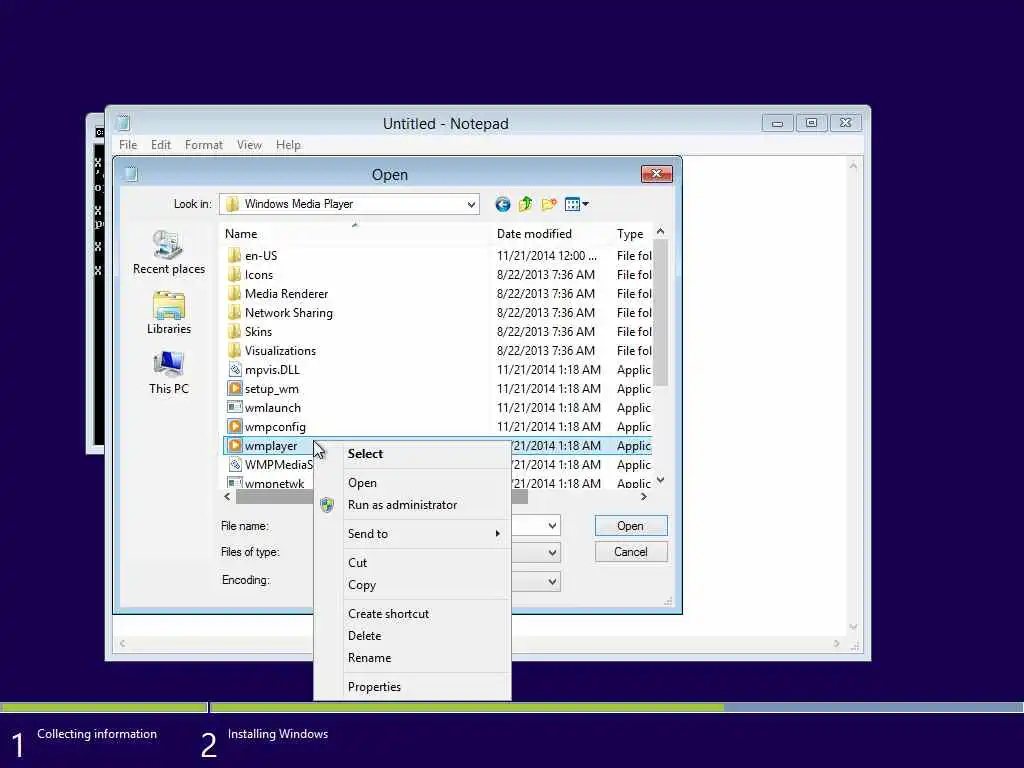
Task: Open Notepad View menu
Action: click(x=249, y=145)
